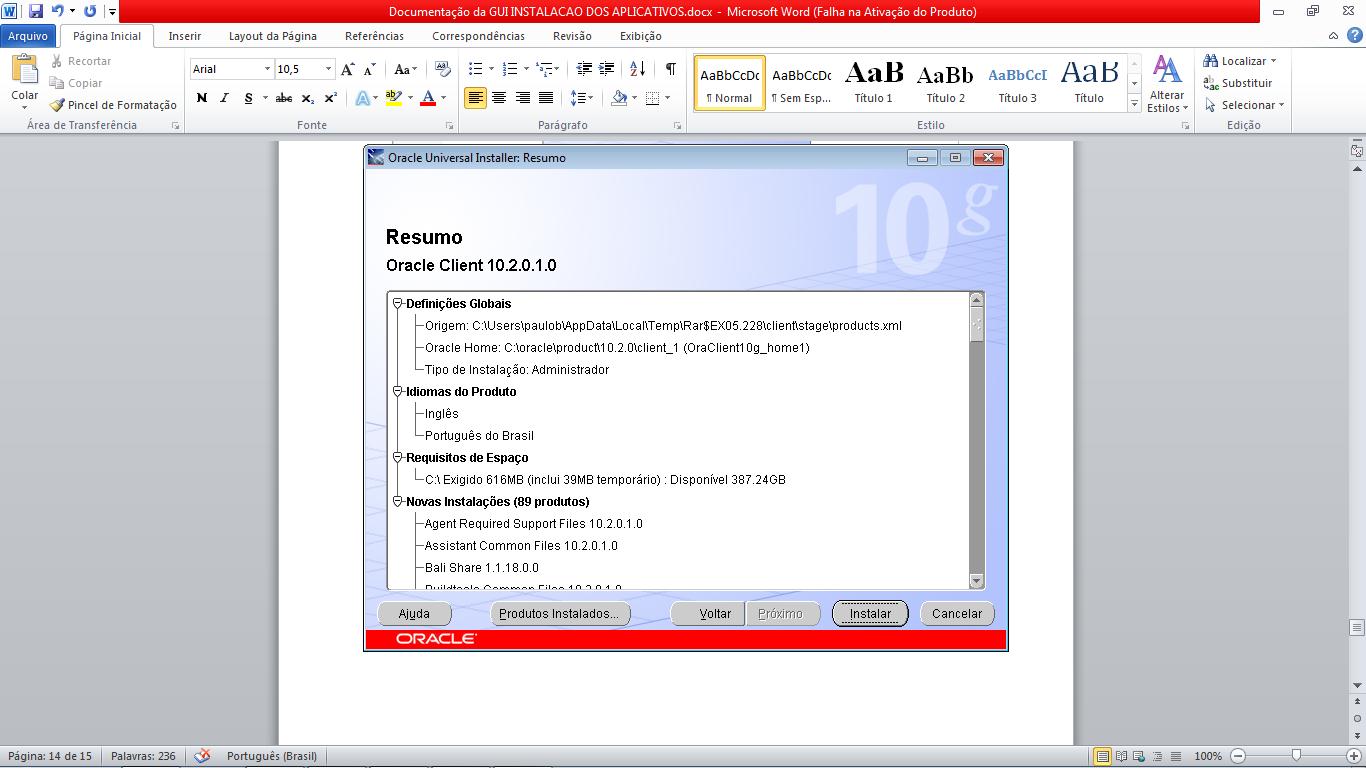Click the Grow Font icon
Screen dimensions: 1366x768
click(347, 69)
